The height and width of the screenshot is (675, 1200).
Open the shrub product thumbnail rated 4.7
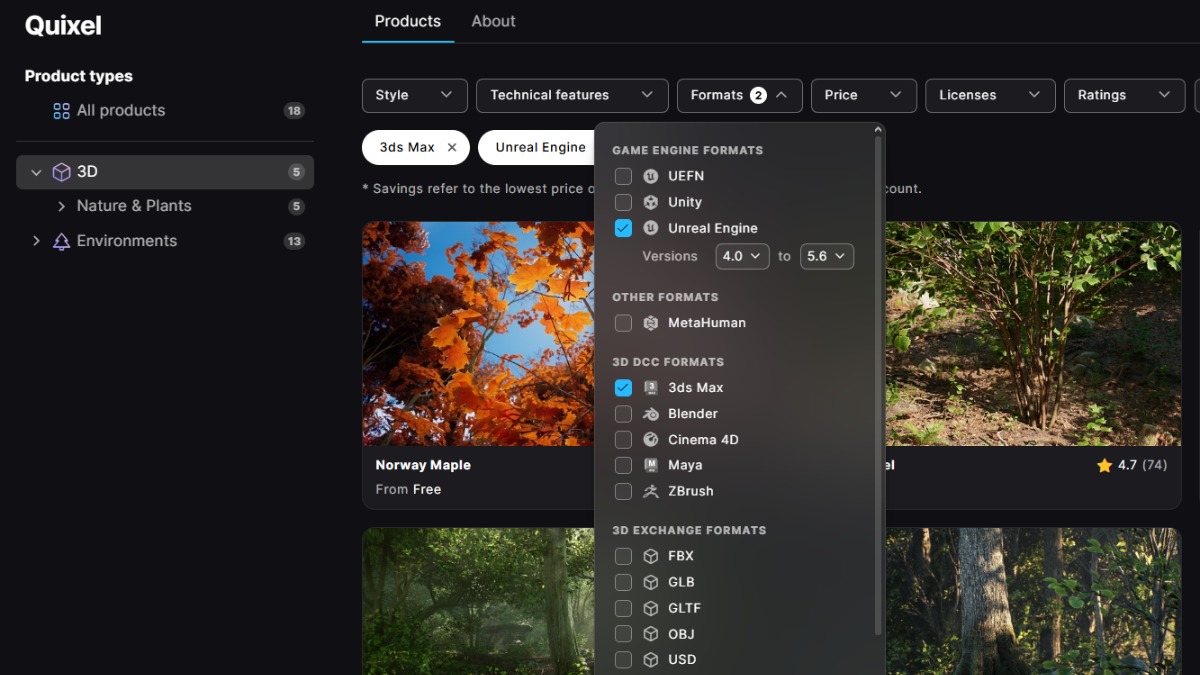tap(1033, 334)
